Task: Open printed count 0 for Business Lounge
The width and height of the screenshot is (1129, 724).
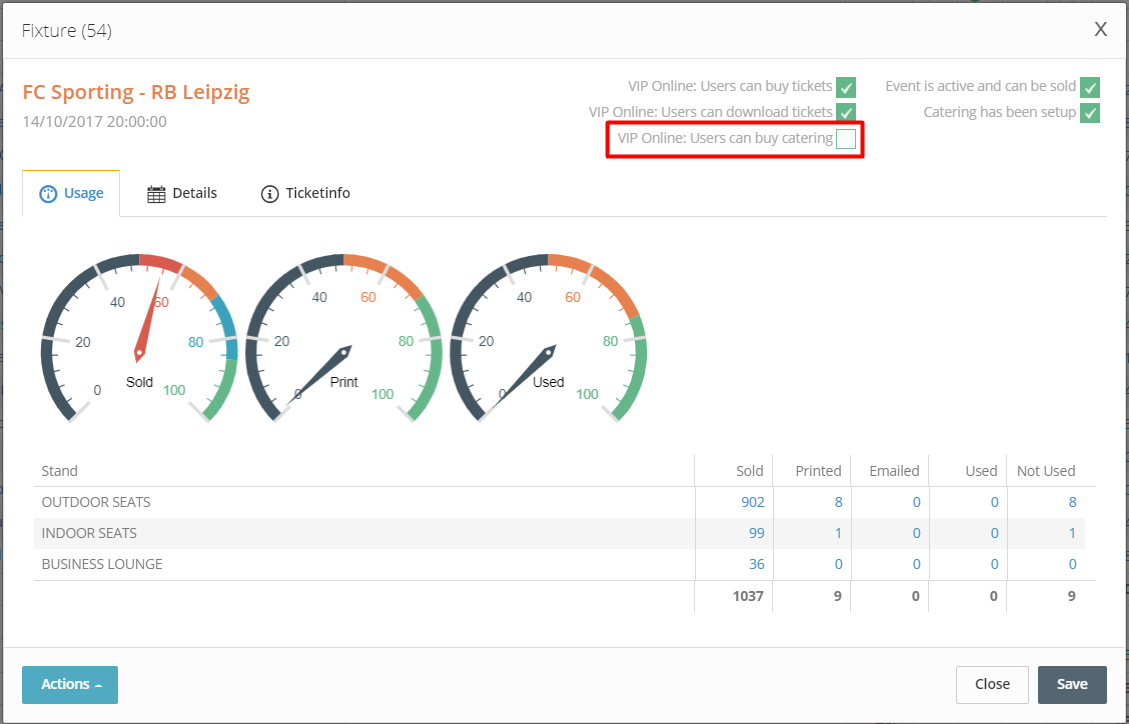Action: point(838,564)
